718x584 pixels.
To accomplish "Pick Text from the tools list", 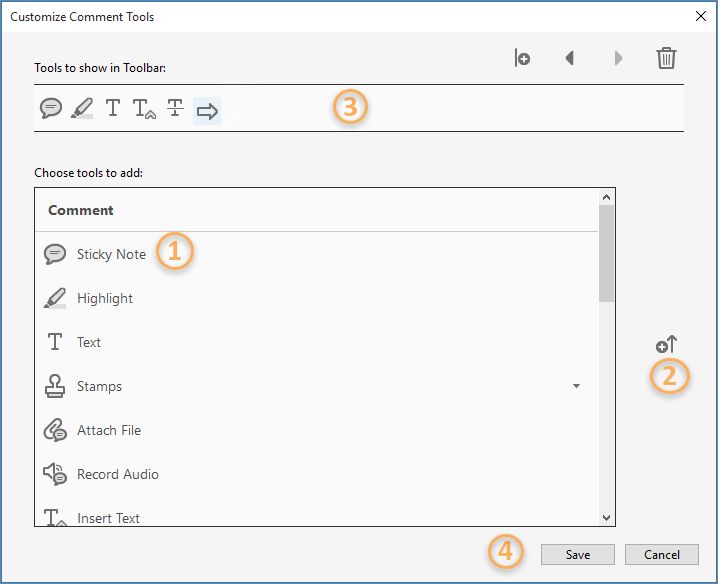I will (89, 342).
